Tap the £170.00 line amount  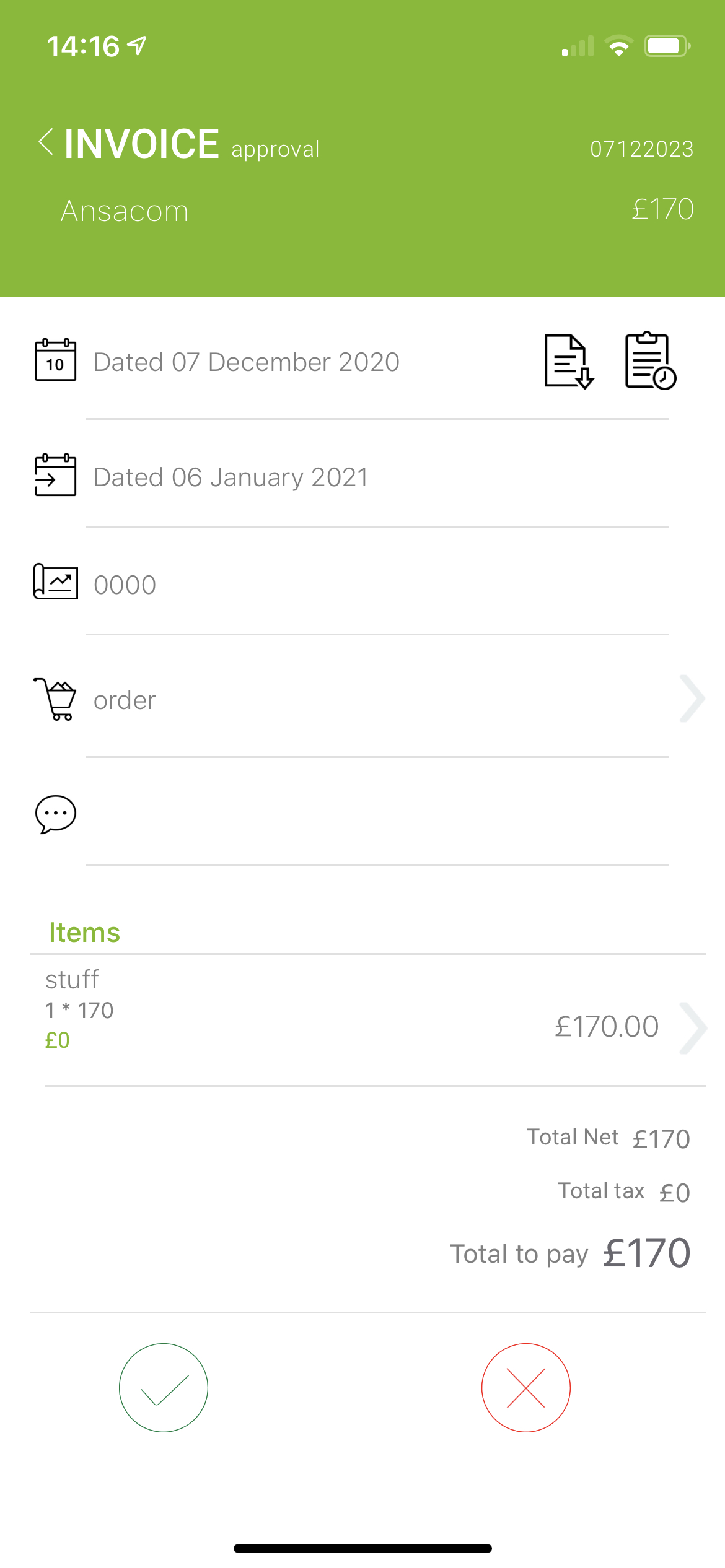coord(607,1027)
